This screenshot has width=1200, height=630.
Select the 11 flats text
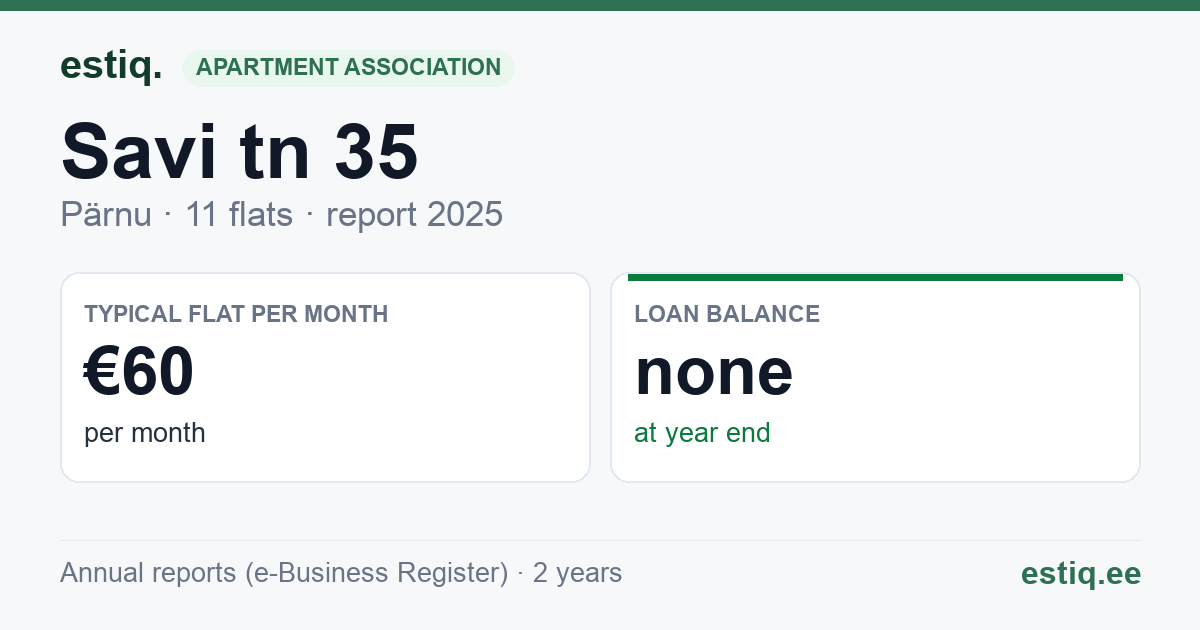click(x=239, y=214)
